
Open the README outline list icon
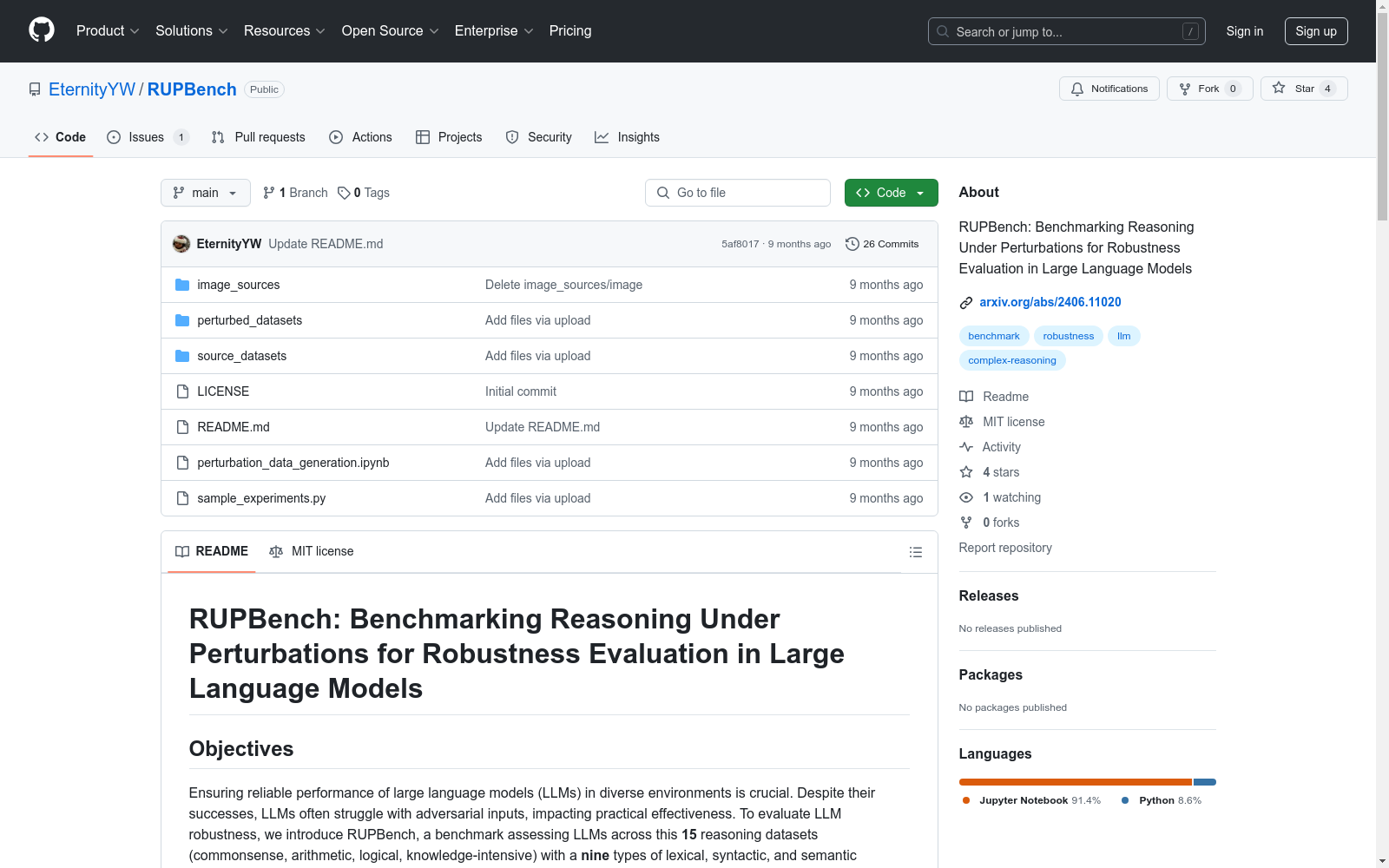point(915,552)
